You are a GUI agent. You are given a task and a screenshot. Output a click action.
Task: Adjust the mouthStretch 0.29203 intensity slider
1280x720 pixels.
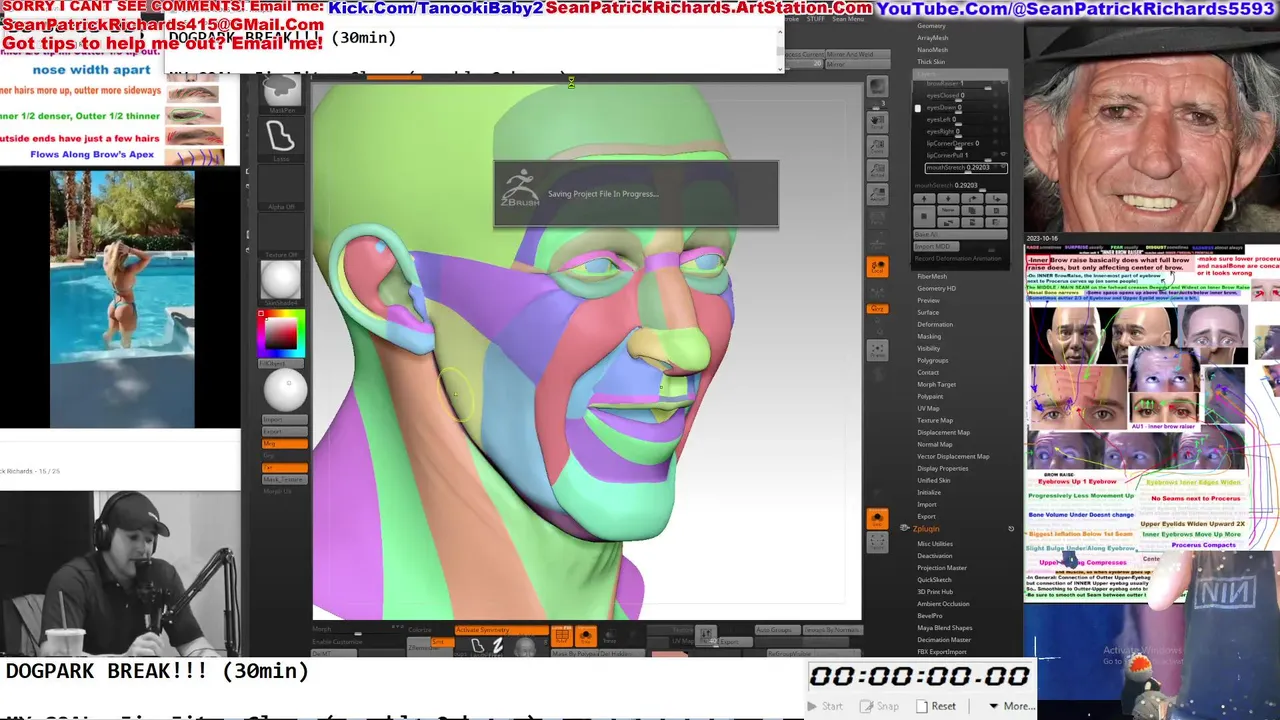pyautogui.click(x=961, y=185)
